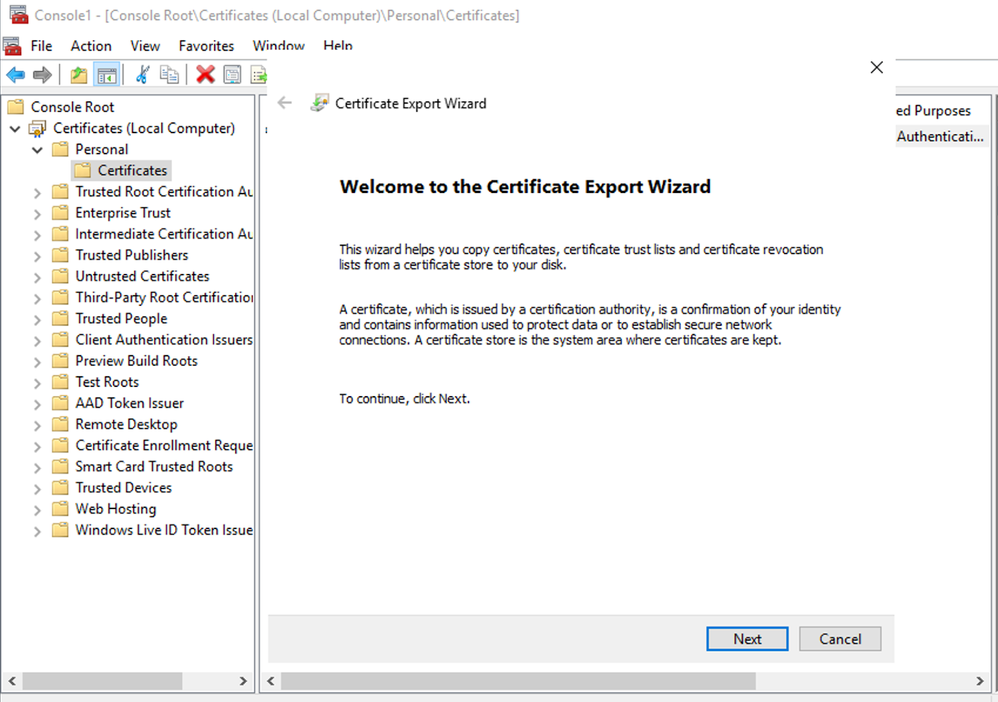
Task: Collapse the Personal folder node
Action: click(37, 150)
